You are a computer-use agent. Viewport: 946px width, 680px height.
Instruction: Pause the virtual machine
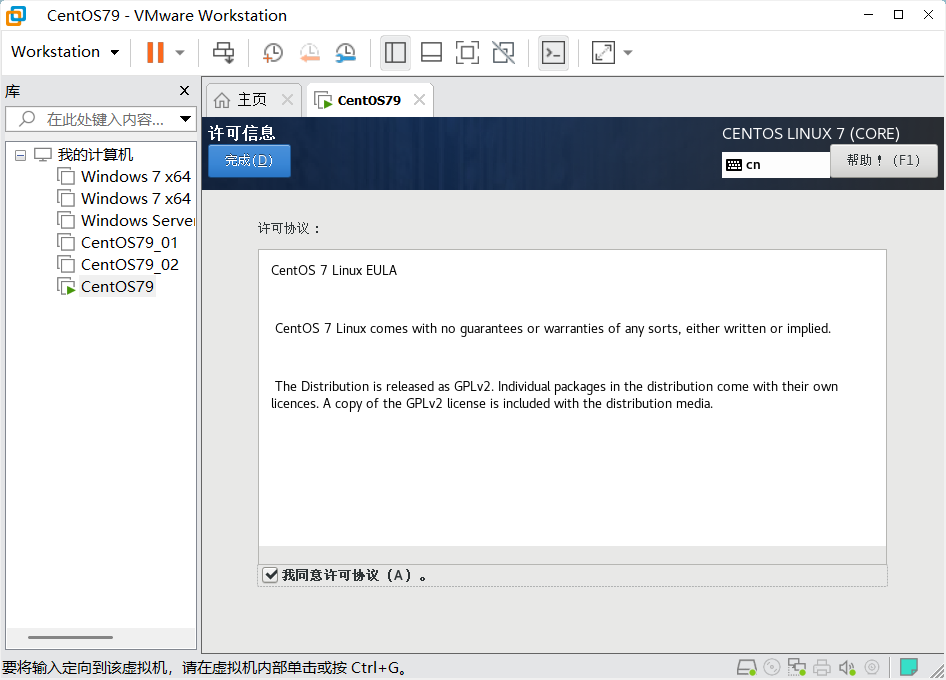pos(155,52)
